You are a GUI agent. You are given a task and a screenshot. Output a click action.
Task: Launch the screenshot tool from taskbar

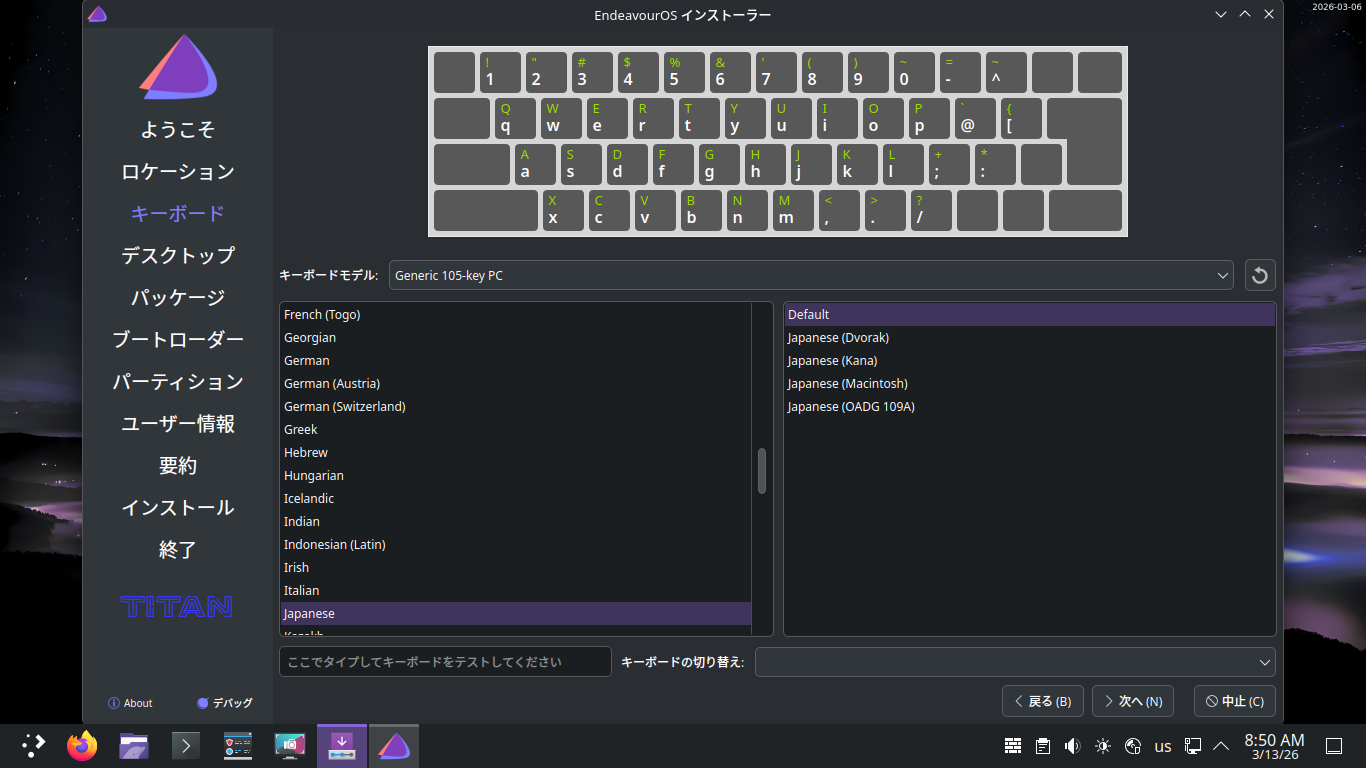(x=290, y=746)
